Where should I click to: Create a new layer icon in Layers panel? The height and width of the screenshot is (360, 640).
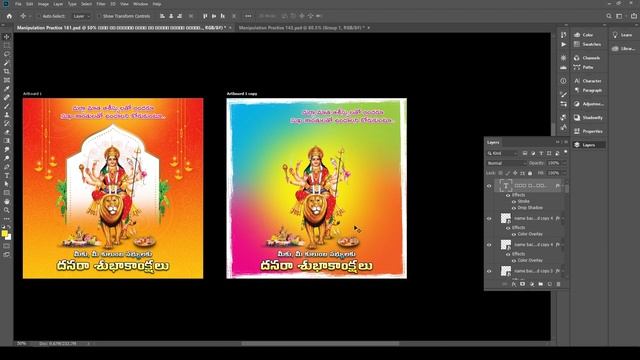click(549, 284)
